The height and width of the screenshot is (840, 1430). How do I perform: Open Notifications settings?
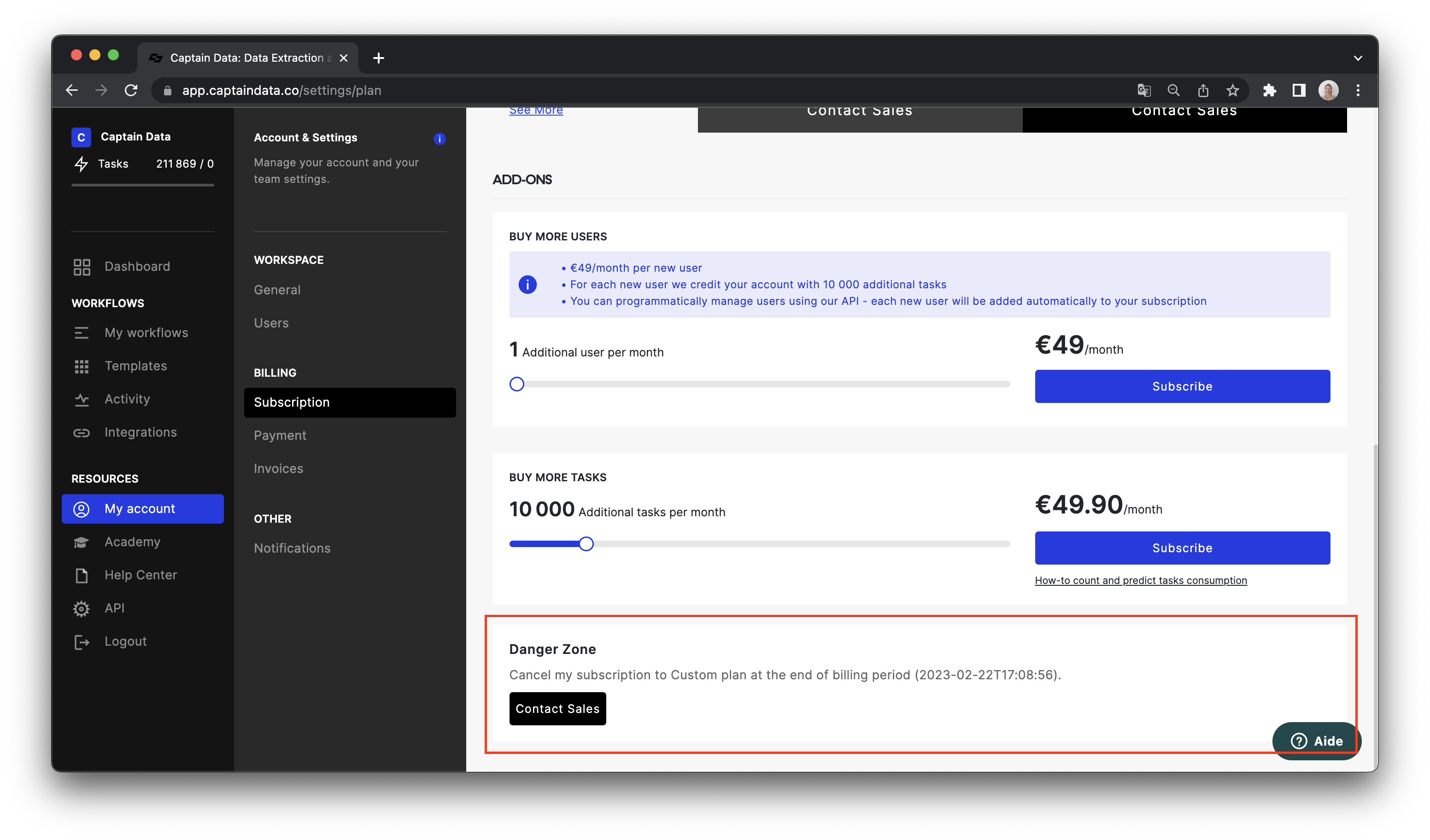tap(292, 548)
